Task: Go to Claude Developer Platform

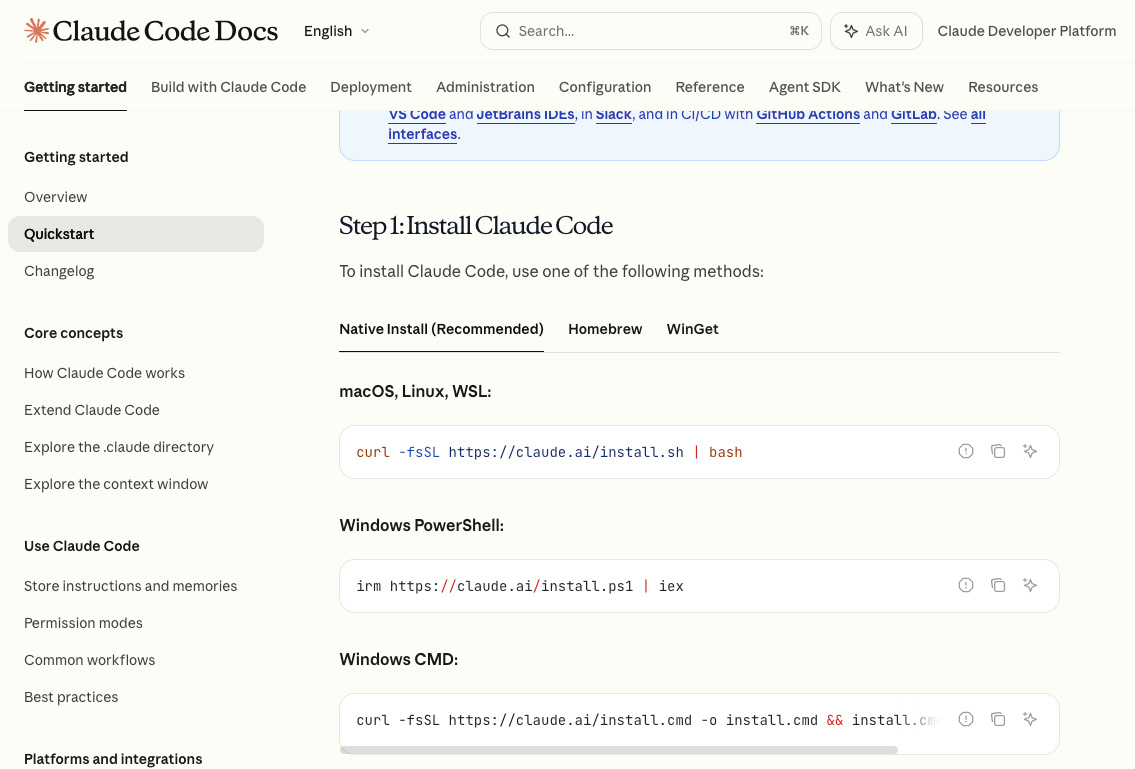Action: pyautogui.click(x=1026, y=31)
